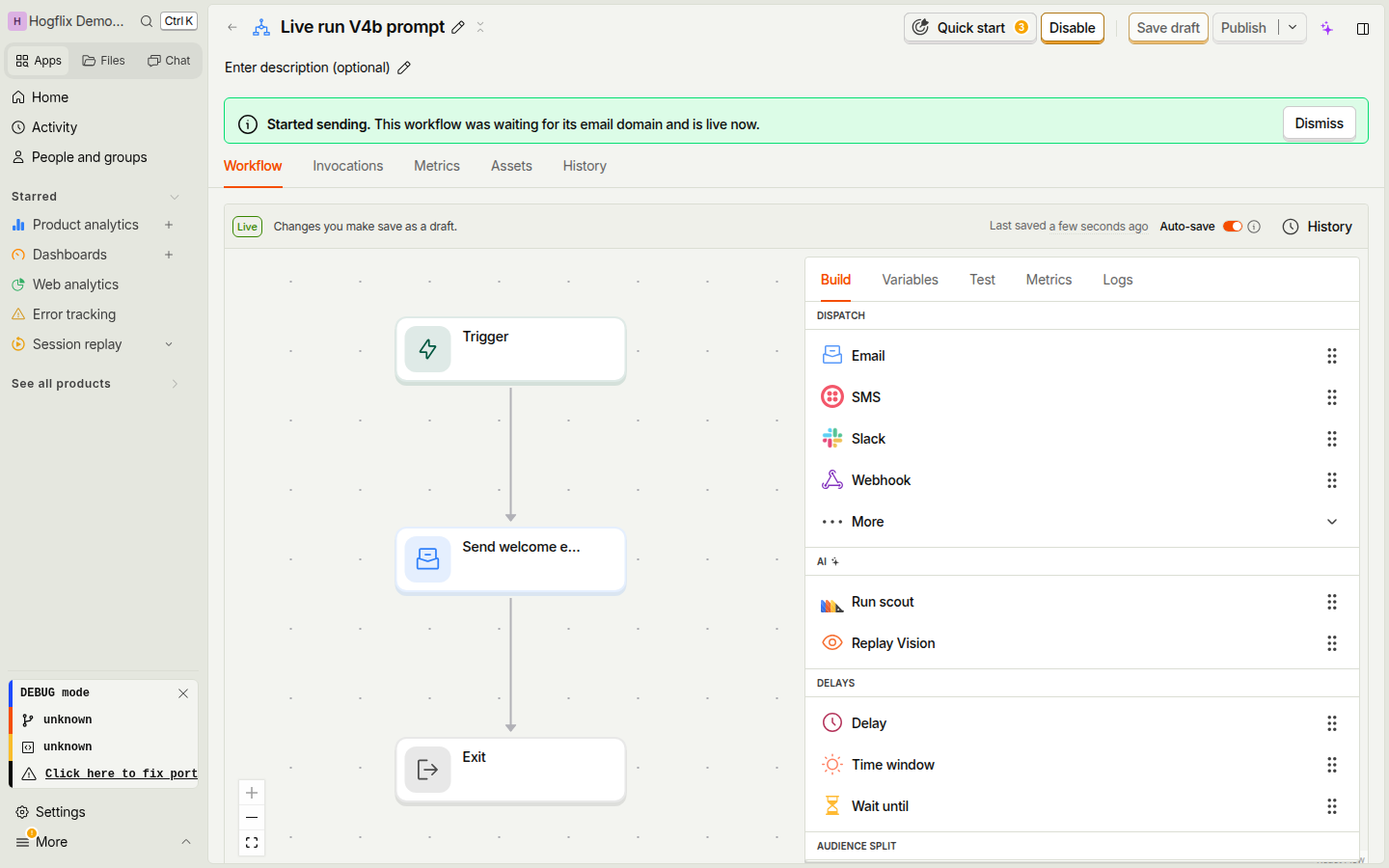Fit workflow to view icon
Image resolution: width=1389 pixels, height=868 pixels.
[252, 843]
